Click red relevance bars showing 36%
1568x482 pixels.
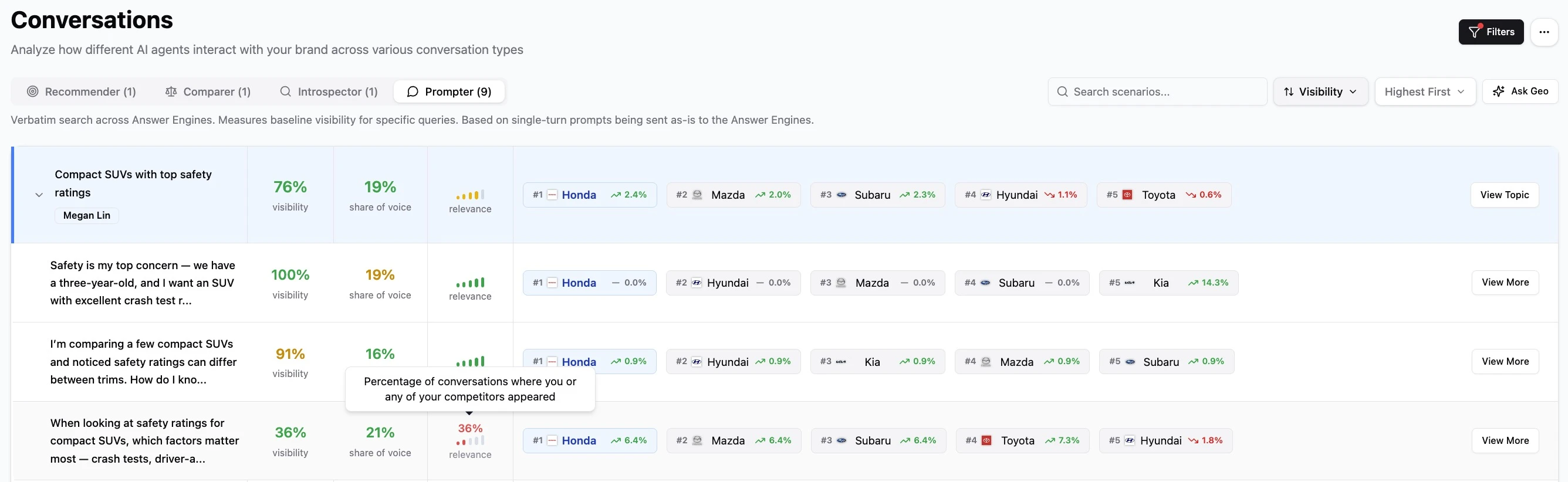(470, 440)
